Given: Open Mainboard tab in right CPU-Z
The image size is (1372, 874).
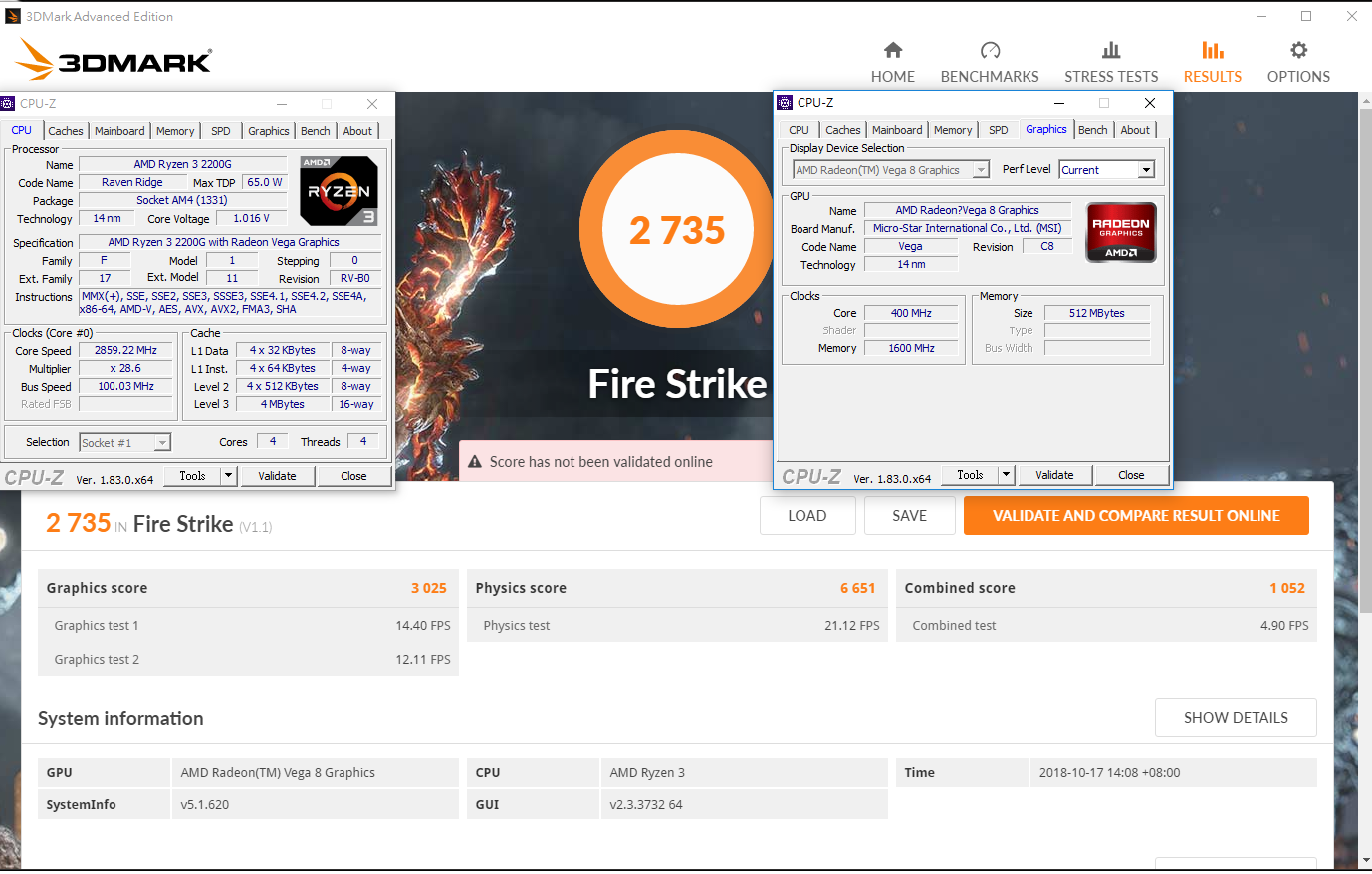Looking at the screenshot, I should pos(897,130).
